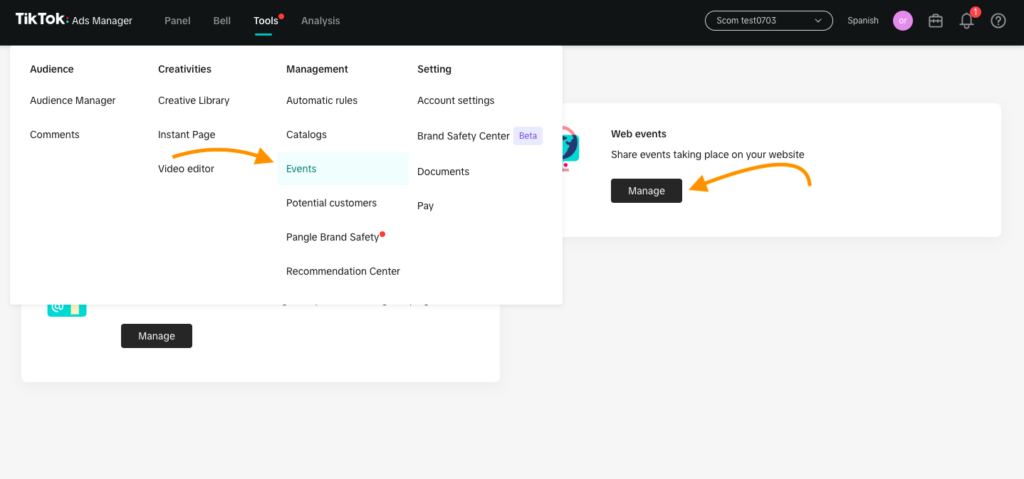1024x479 pixels.
Task: Open the purple user avatar menu
Action: tap(903, 21)
